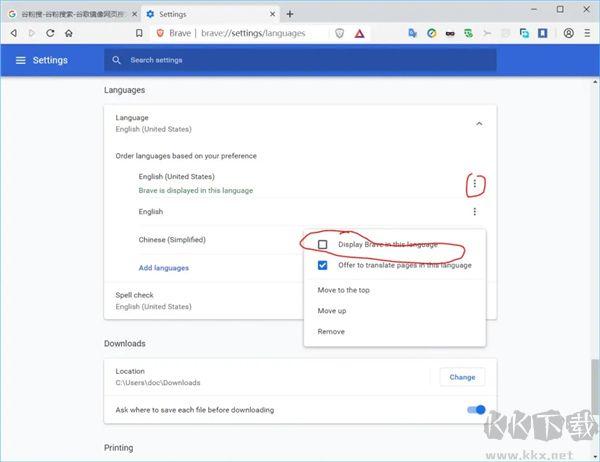This screenshot has height=462, width=600.
Task: Open the Brave main menu icon
Action: pos(587,33)
